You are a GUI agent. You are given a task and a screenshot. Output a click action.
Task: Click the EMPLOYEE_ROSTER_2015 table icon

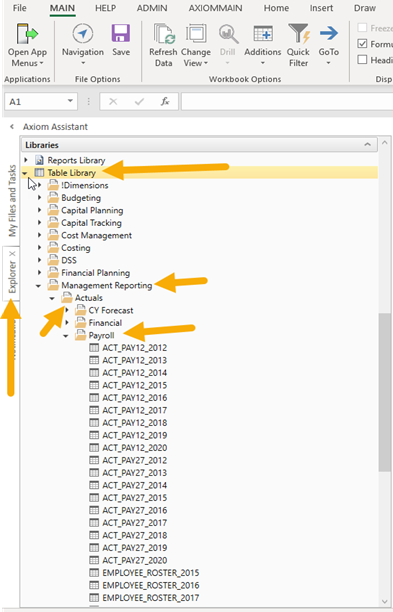(x=94, y=572)
